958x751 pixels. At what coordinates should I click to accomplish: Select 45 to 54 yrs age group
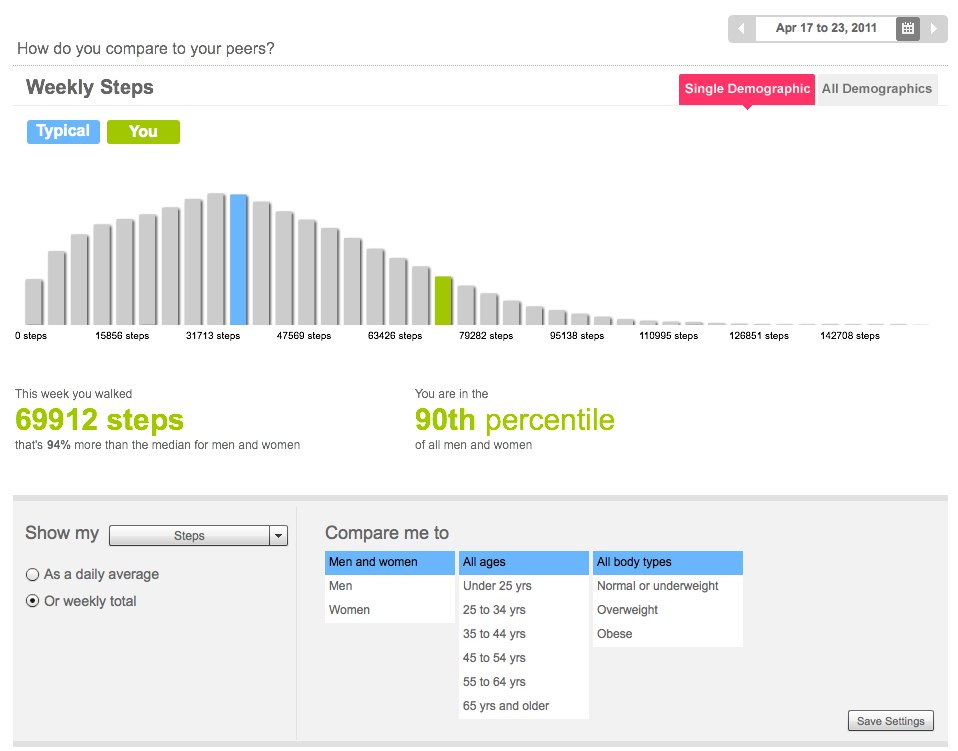524,658
